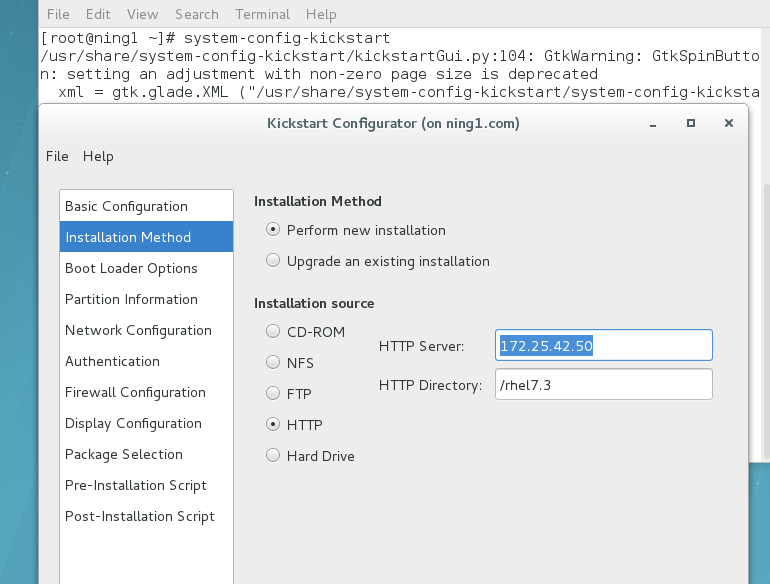Open the terminal File menu
Screen dimensions: 770x584
point(58,14)
